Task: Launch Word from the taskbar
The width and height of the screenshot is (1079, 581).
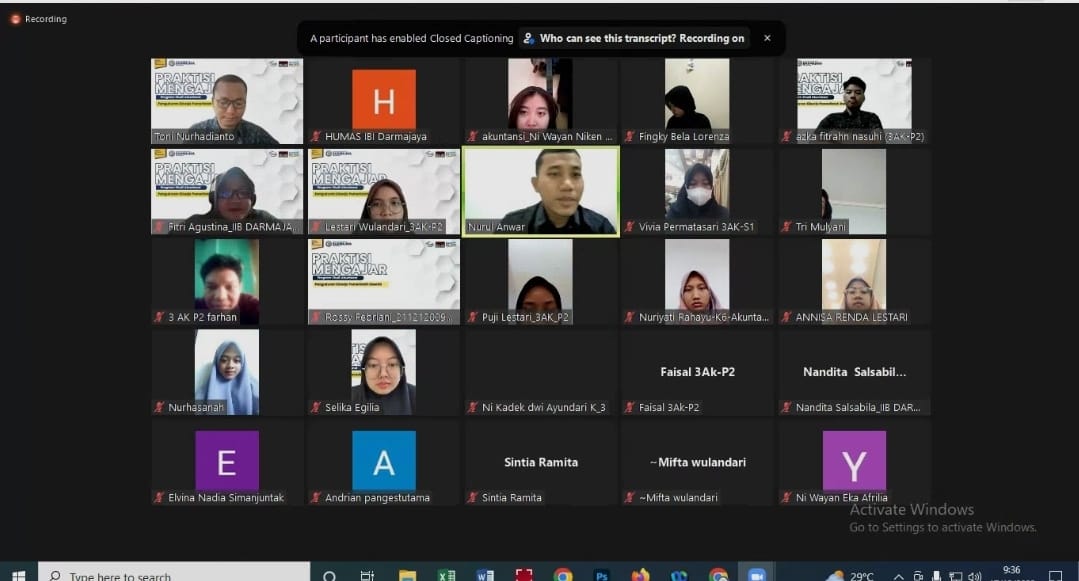Action: (485, 575)
